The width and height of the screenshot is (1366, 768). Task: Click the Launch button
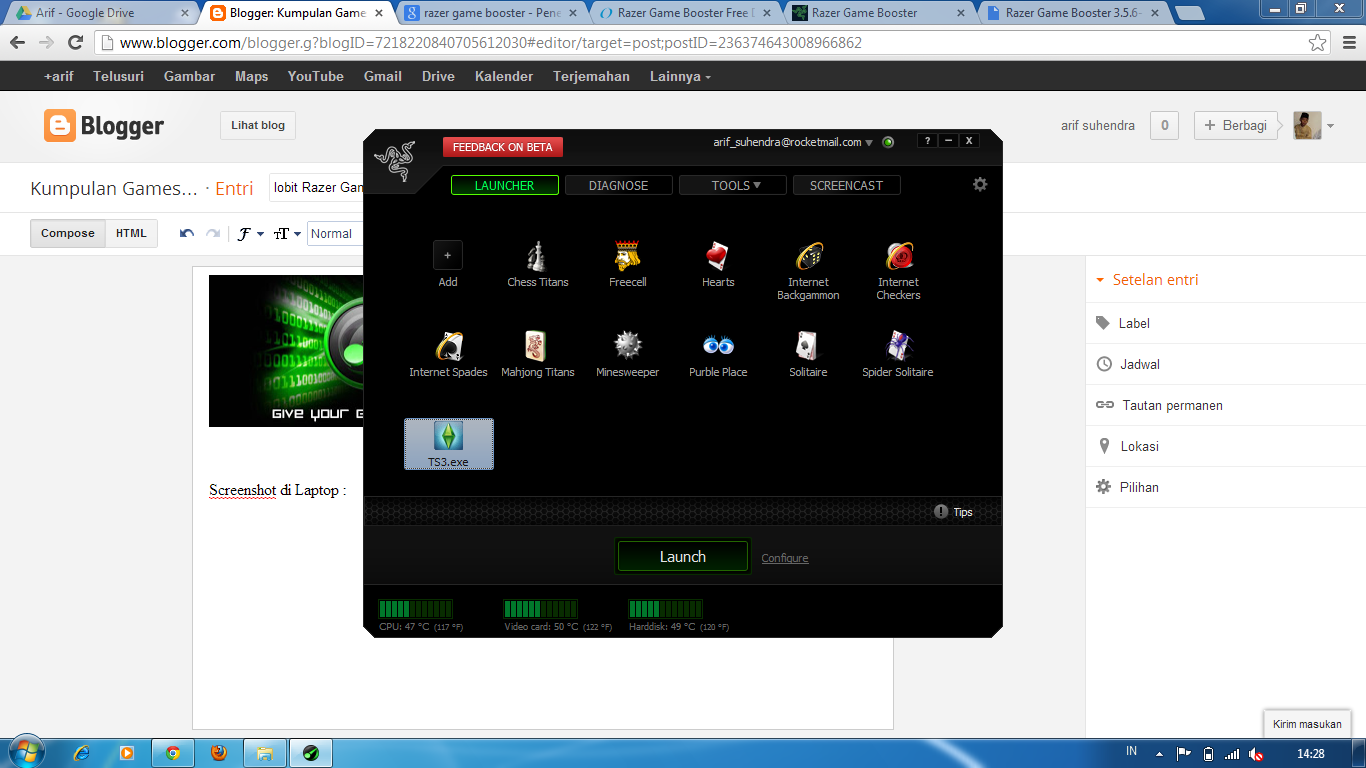[683, 557]
